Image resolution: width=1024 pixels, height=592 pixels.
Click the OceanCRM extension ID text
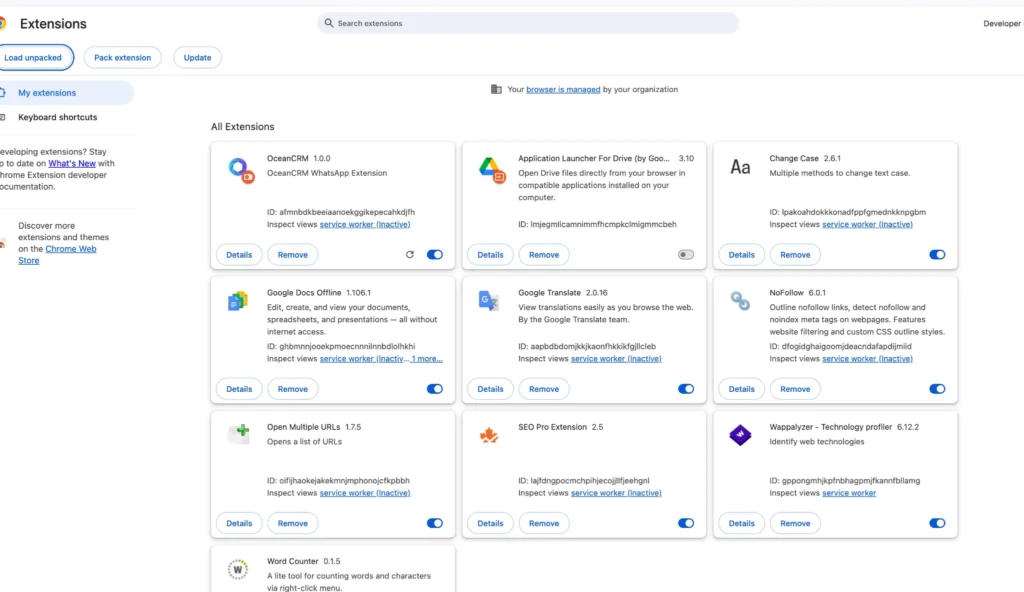point(341,212)
